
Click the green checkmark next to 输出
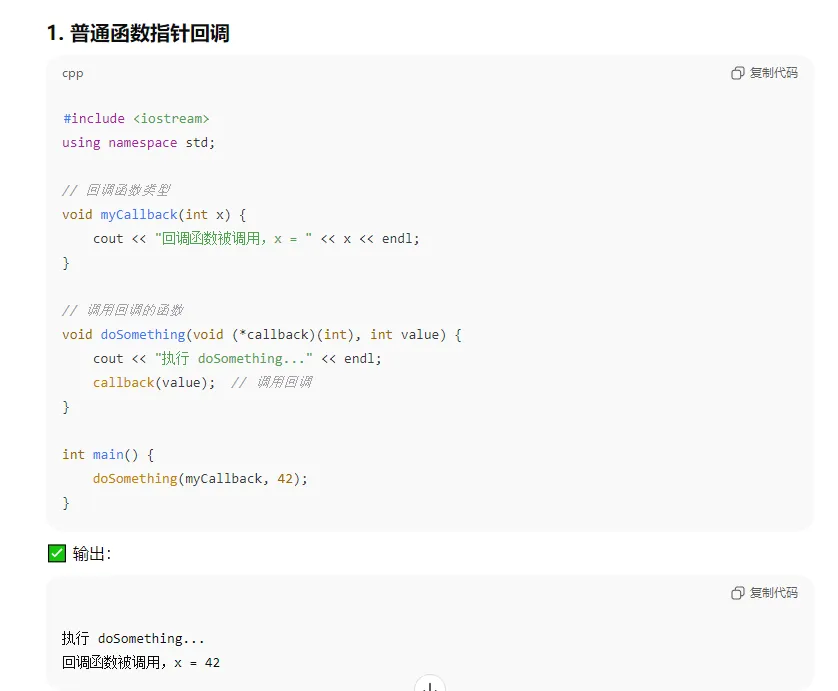(x=57, y=553)
